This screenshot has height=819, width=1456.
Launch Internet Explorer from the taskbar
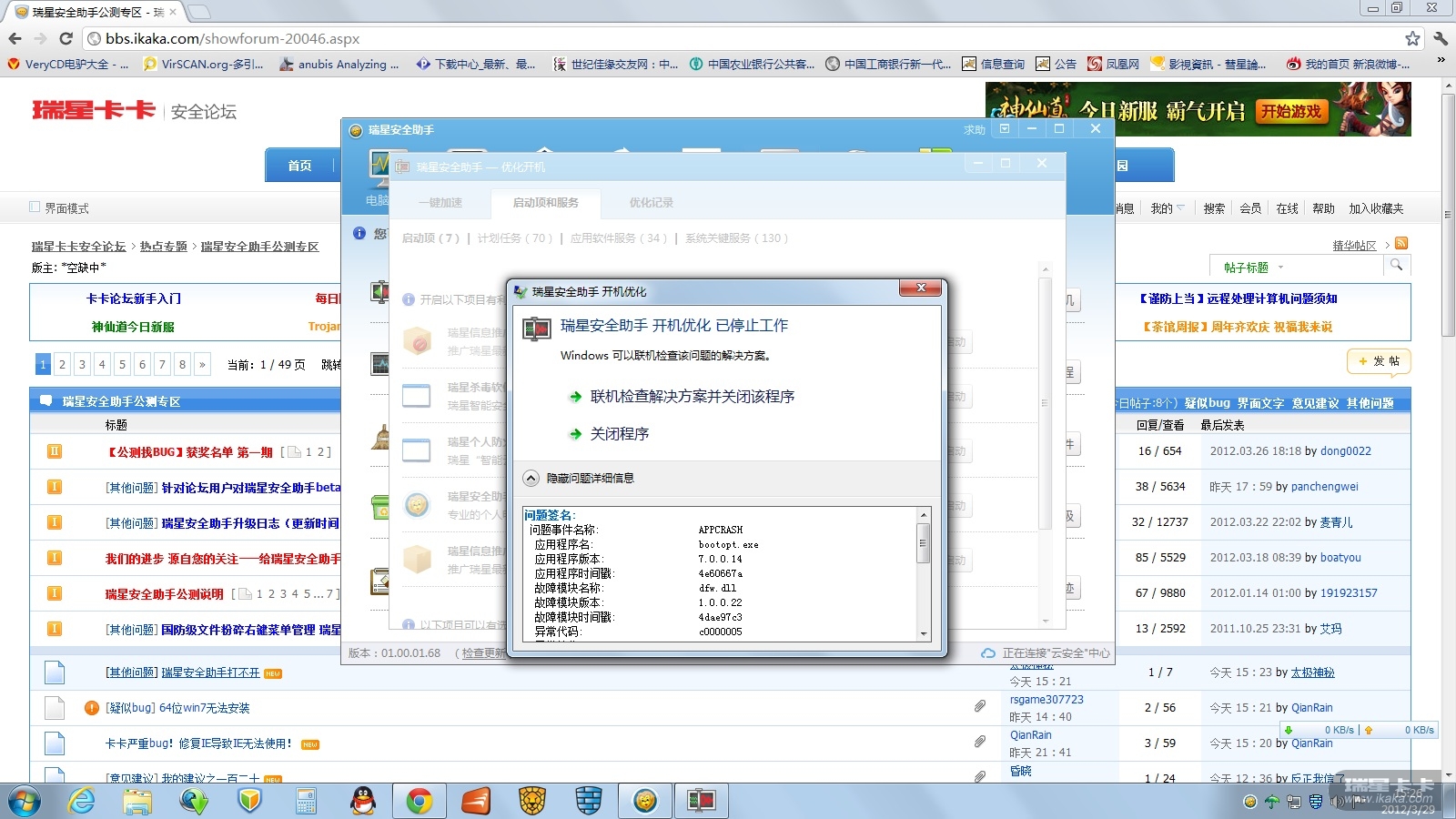point(82,801)
